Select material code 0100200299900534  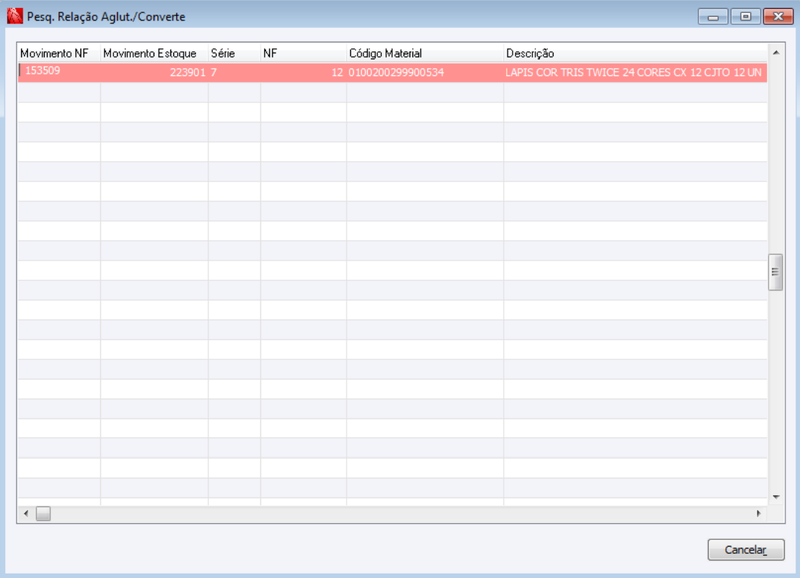point(425,72)
